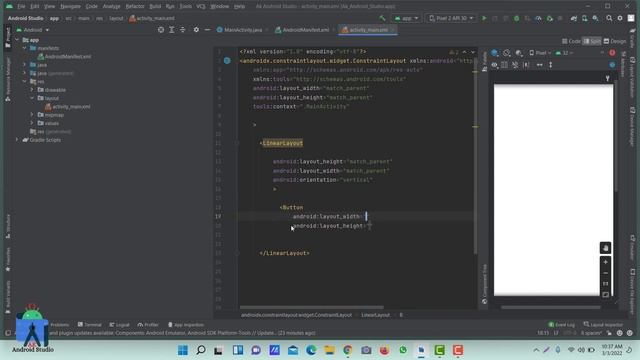Toggle View Options eye in the preview toolbar
This screenshot has width=640, height=360.
(x=494, y=65)
